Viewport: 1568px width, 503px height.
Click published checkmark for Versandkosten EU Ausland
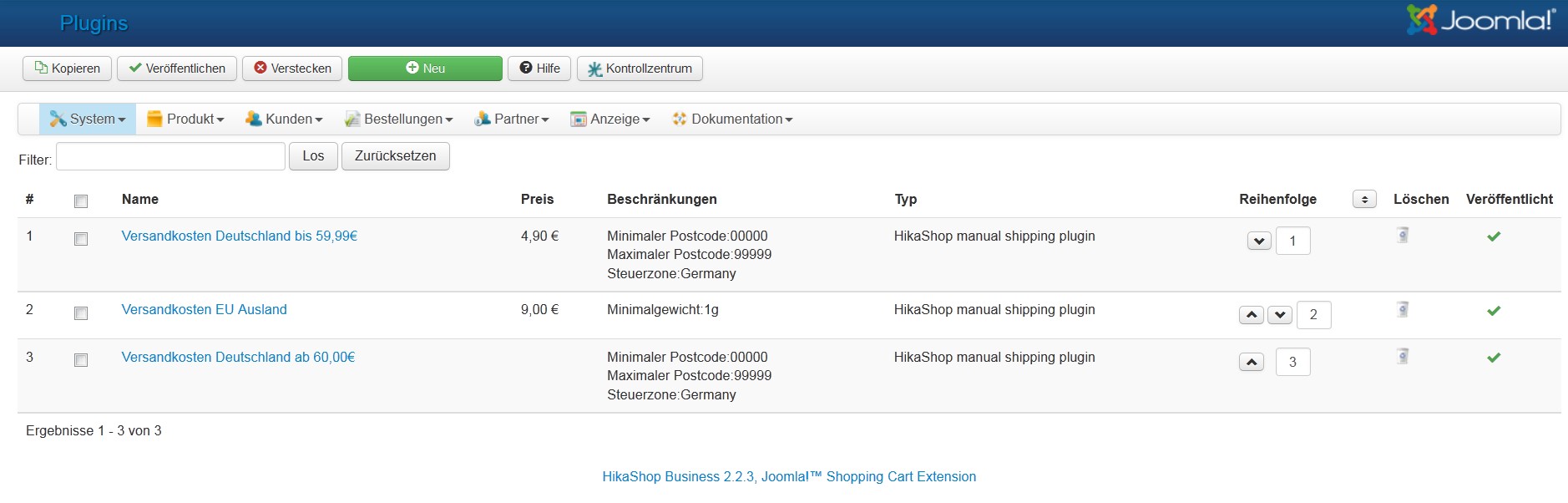click(1494, 311)
